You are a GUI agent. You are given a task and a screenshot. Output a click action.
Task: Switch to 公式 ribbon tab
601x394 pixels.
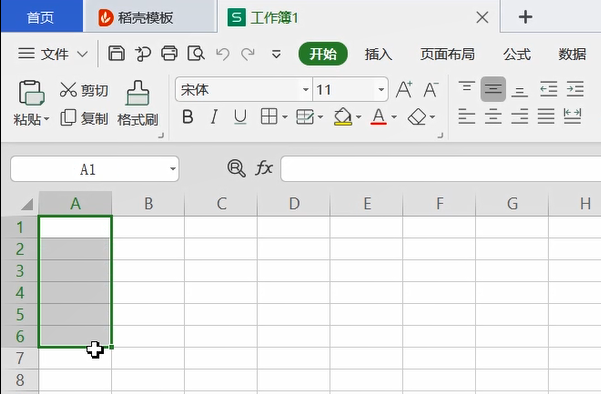517,54
